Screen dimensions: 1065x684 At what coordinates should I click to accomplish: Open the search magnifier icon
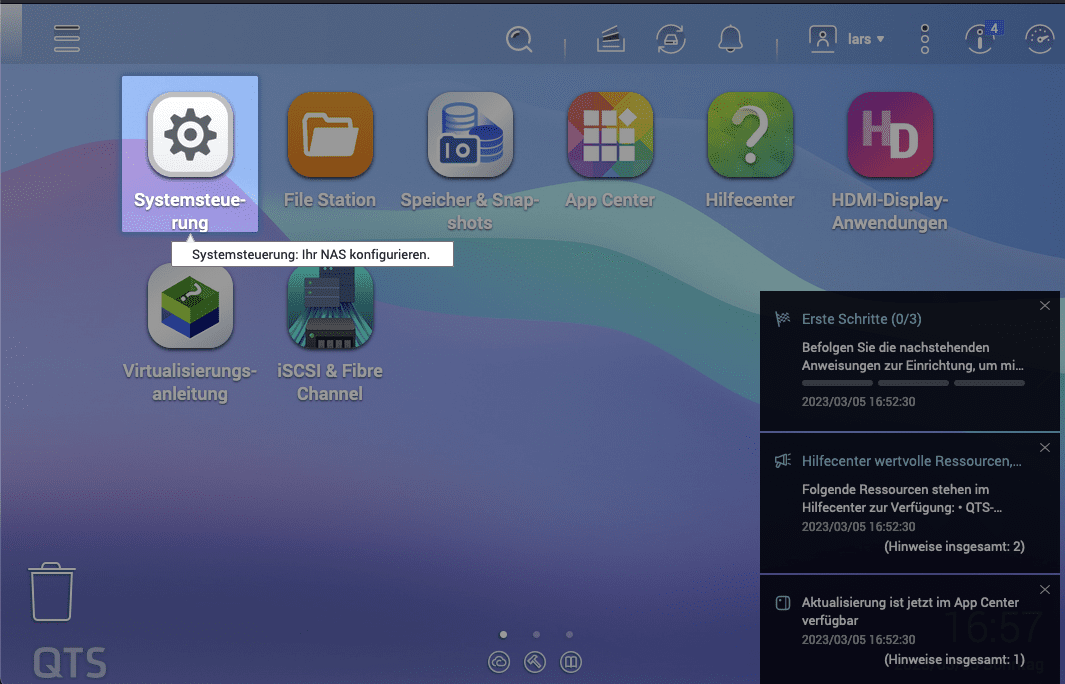tap(519, 39)
